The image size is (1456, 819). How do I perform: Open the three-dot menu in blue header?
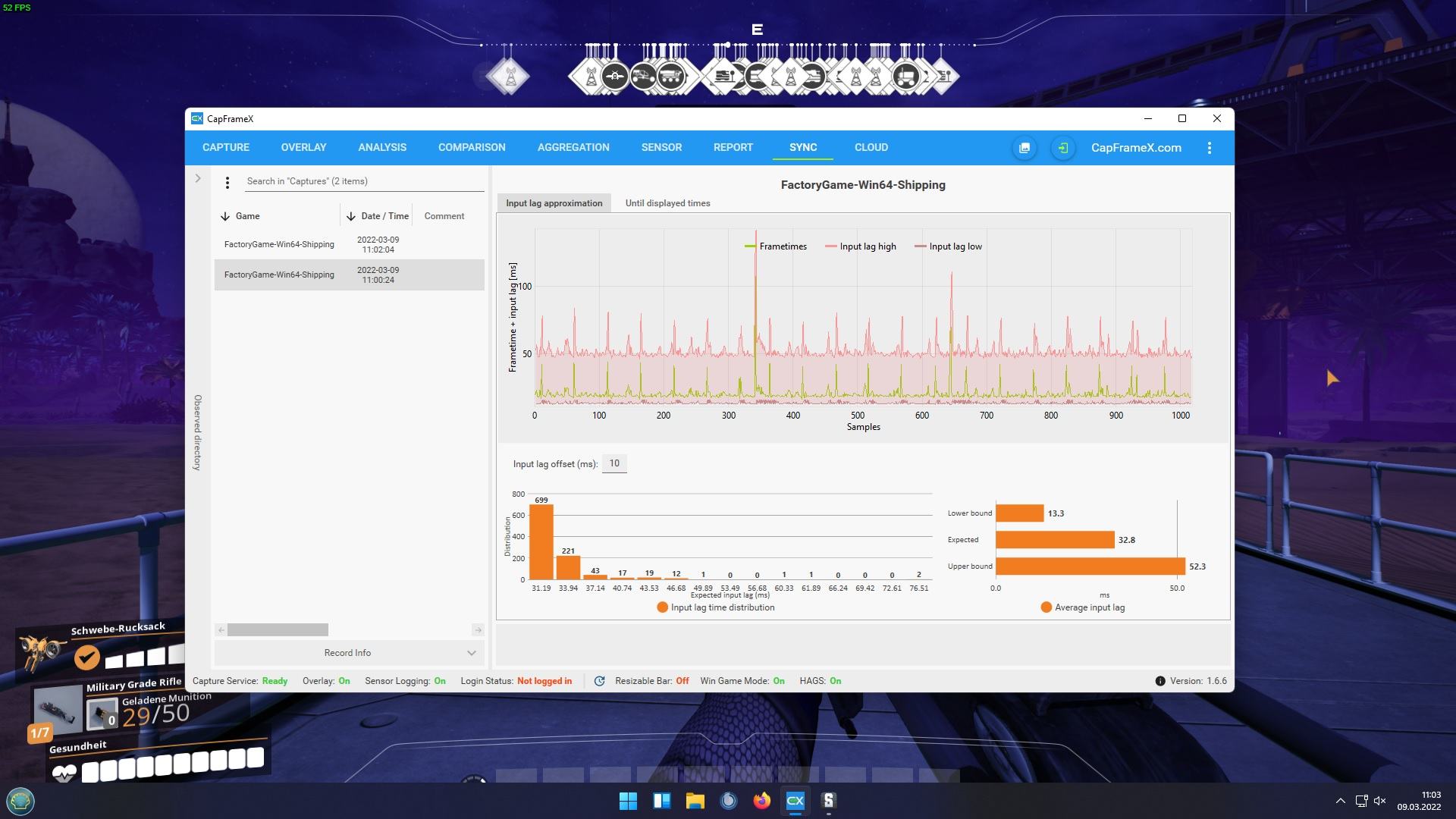tap(1210, 148)
